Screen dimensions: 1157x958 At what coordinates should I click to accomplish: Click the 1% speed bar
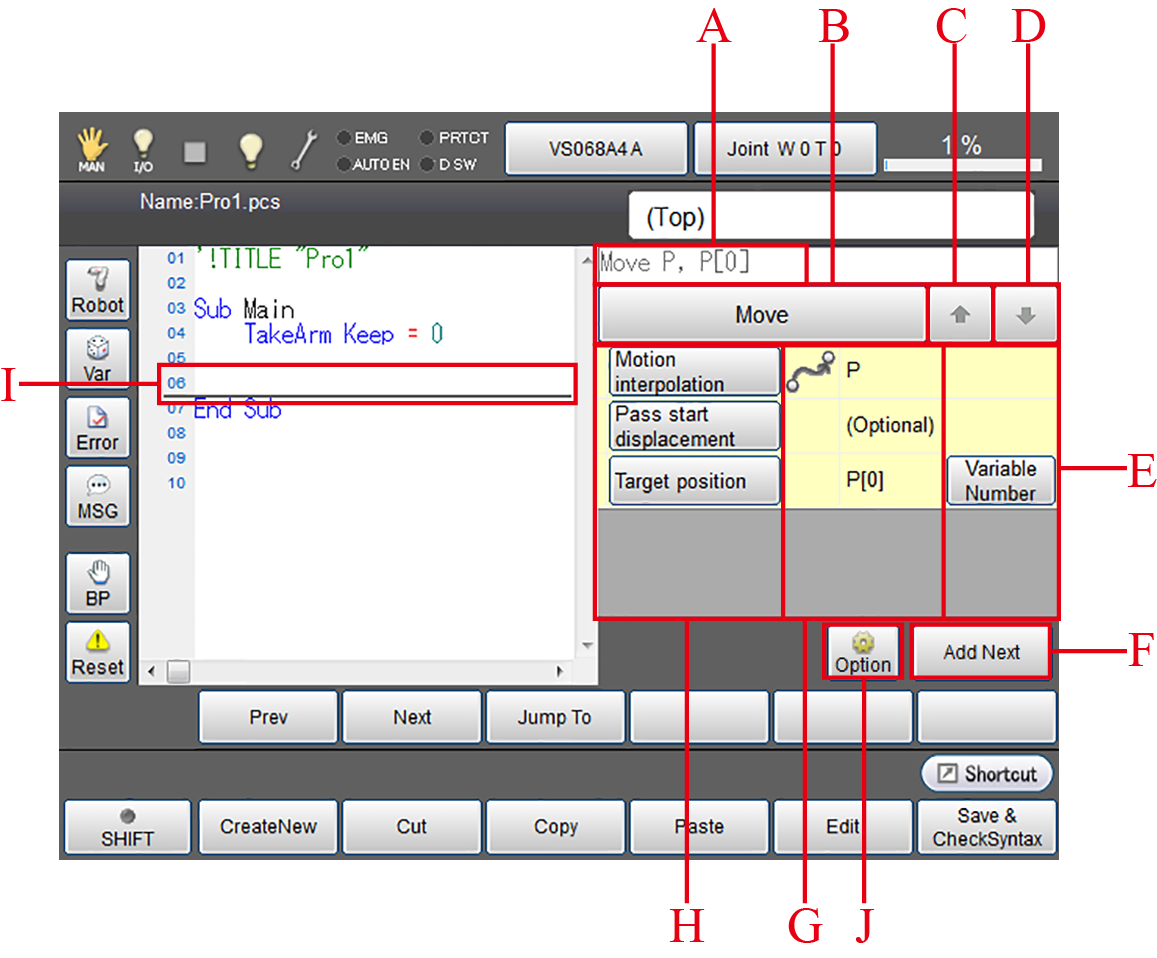(962, 164)
